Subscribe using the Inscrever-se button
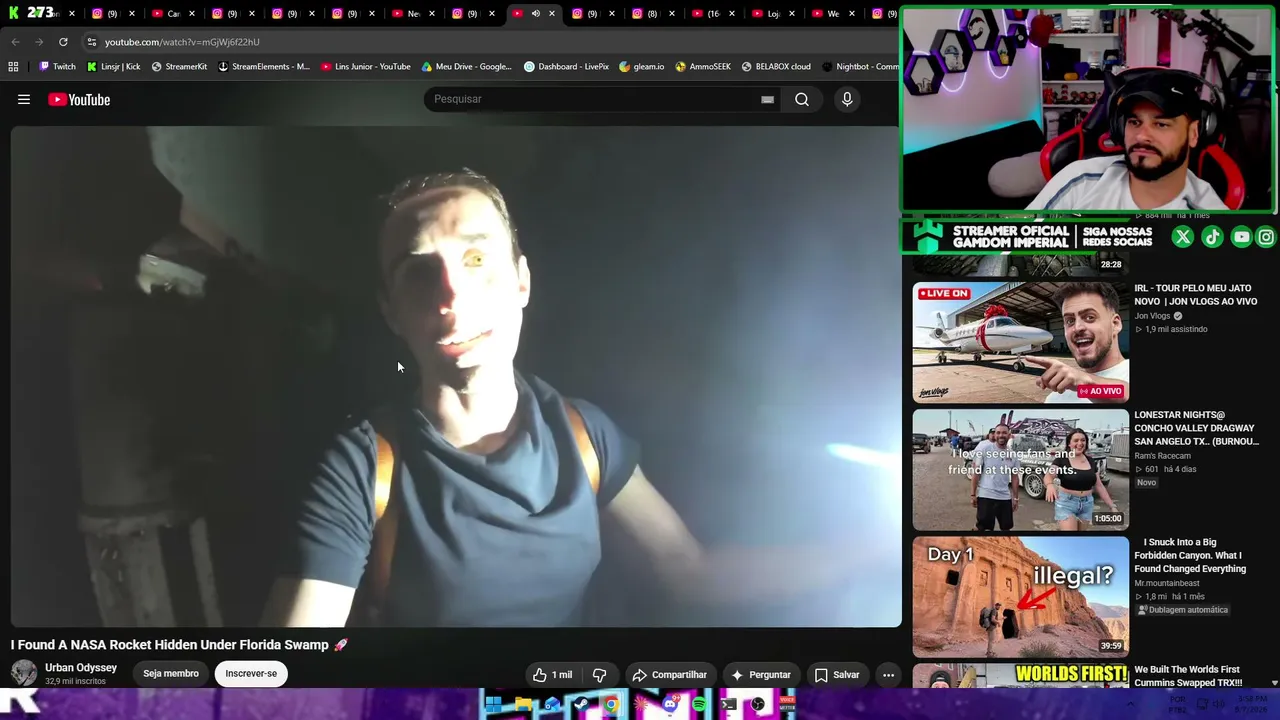Screen dimensions: 1280x720 tap(251, 674)
